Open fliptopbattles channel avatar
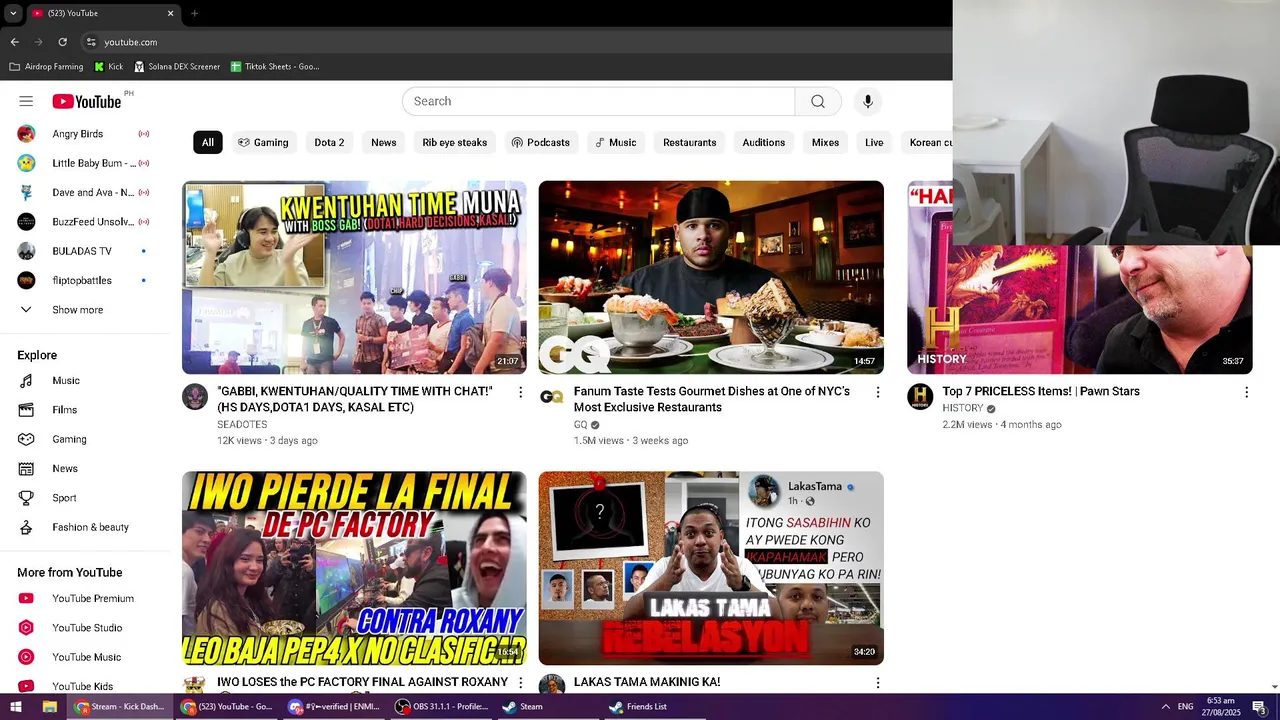The height and width of the screenshot is (720, 1280). point(27,280)
